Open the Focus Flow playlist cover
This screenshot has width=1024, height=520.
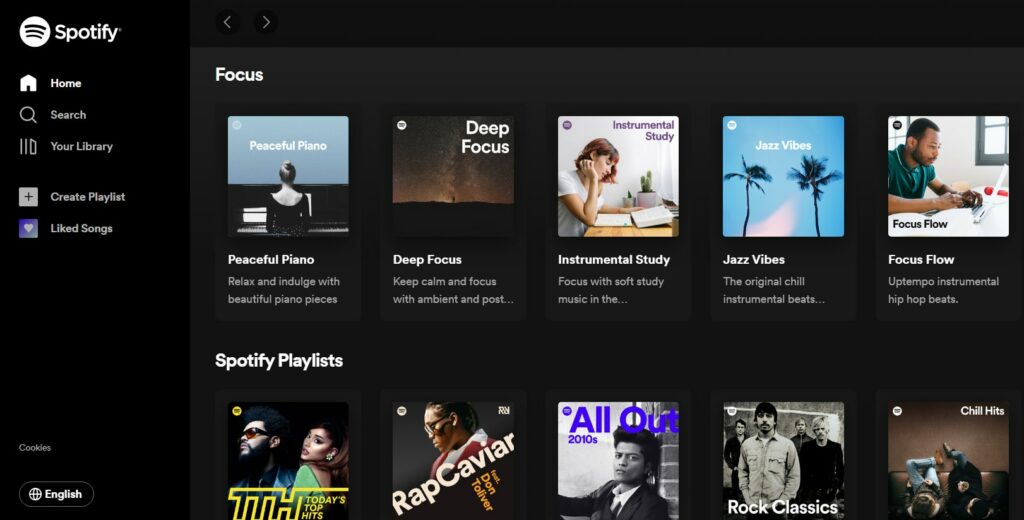[948, 176]
